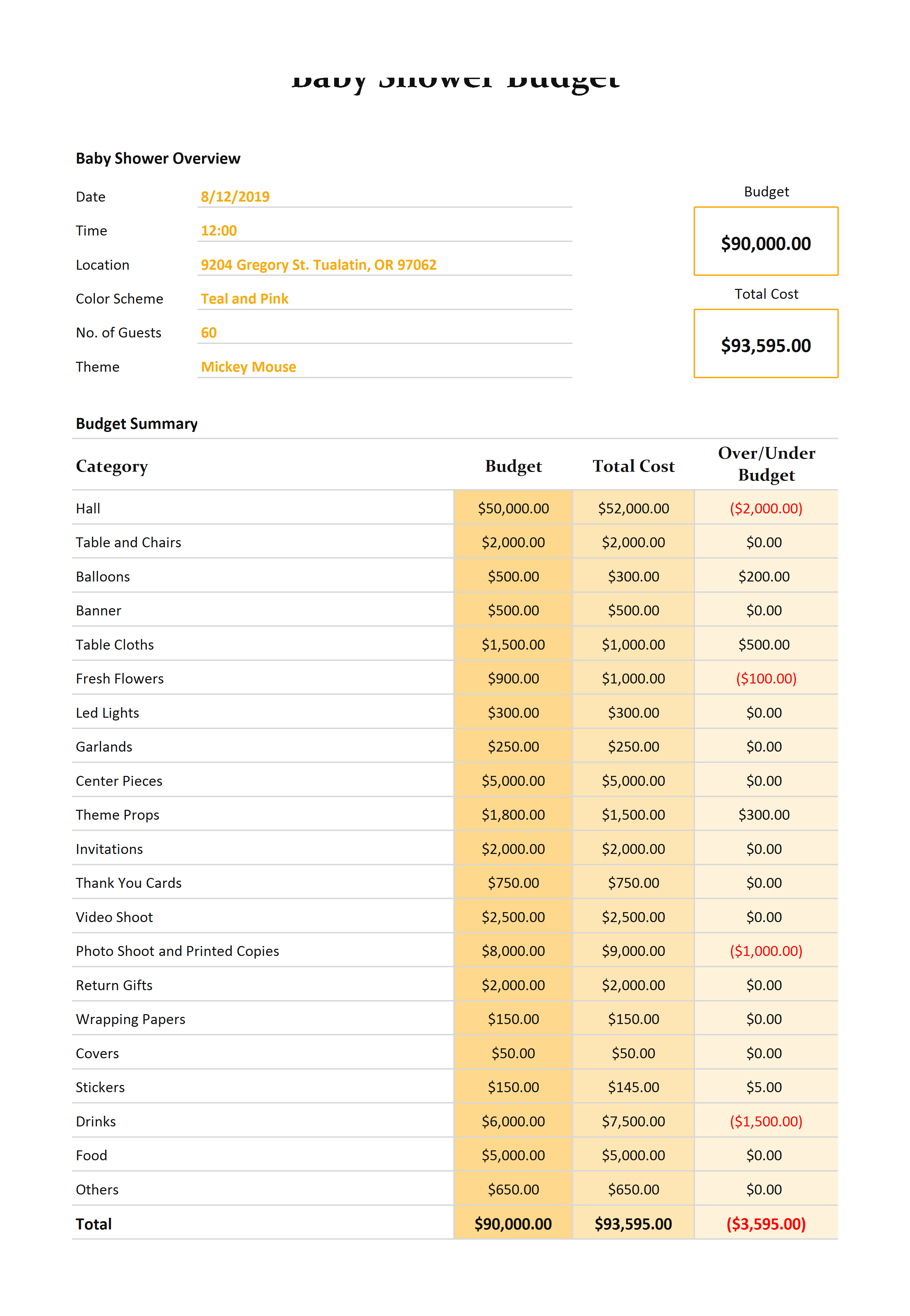Click Covers budget $50.00

point(513,1053)
